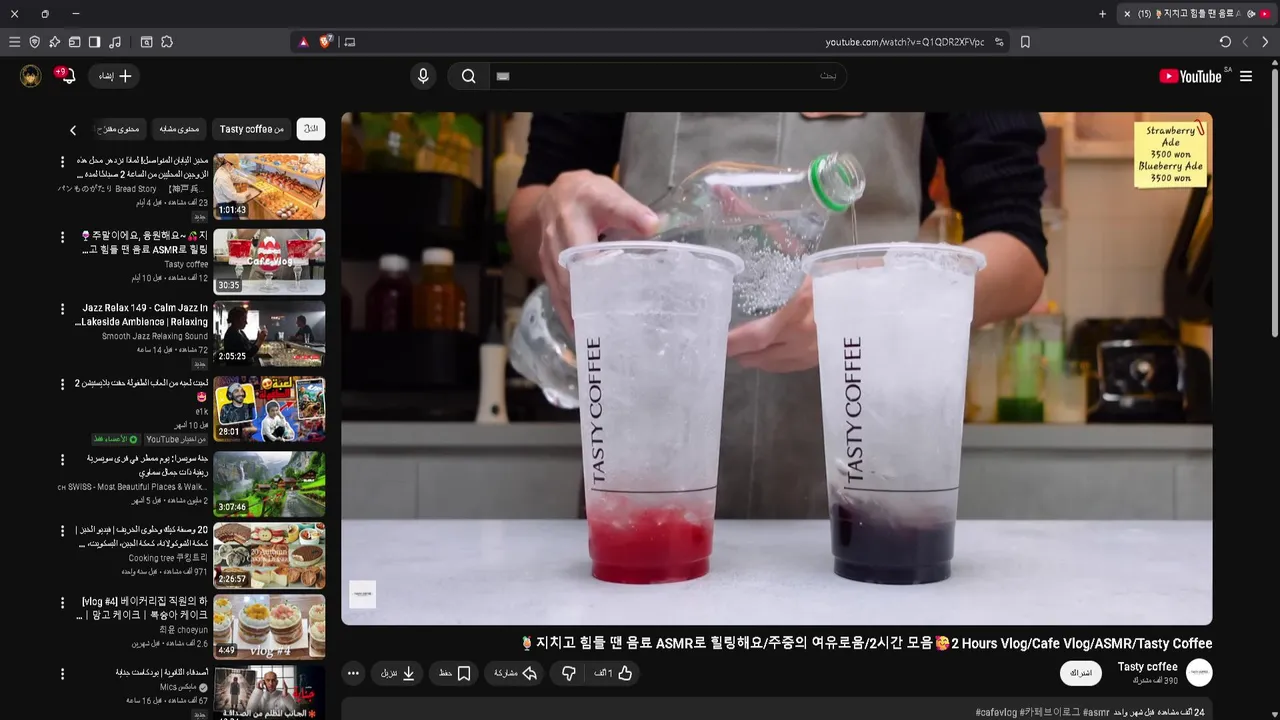Viewport: 1280px width, 720px height.
Task: Focus the YouTube search field
Action: click(x=668, y=76)
